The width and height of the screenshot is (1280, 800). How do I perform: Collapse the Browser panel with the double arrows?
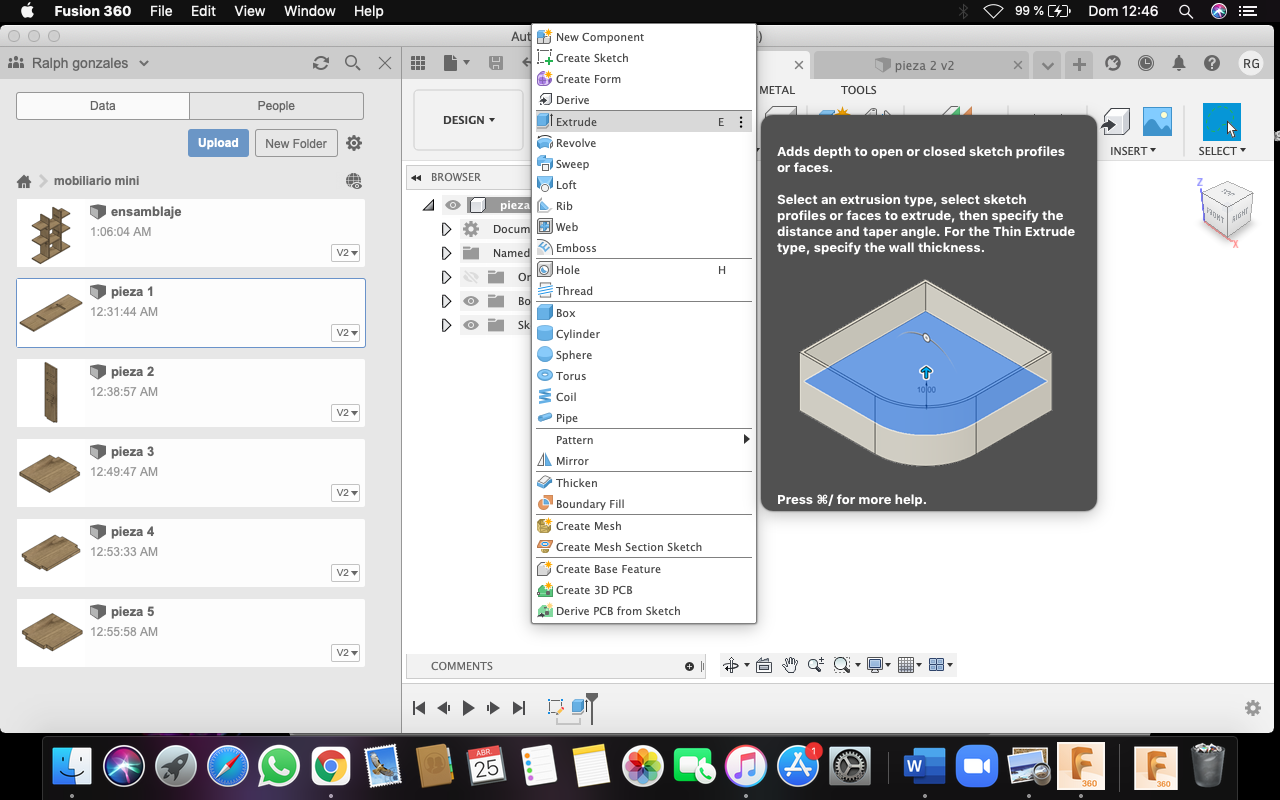(416, 178)
